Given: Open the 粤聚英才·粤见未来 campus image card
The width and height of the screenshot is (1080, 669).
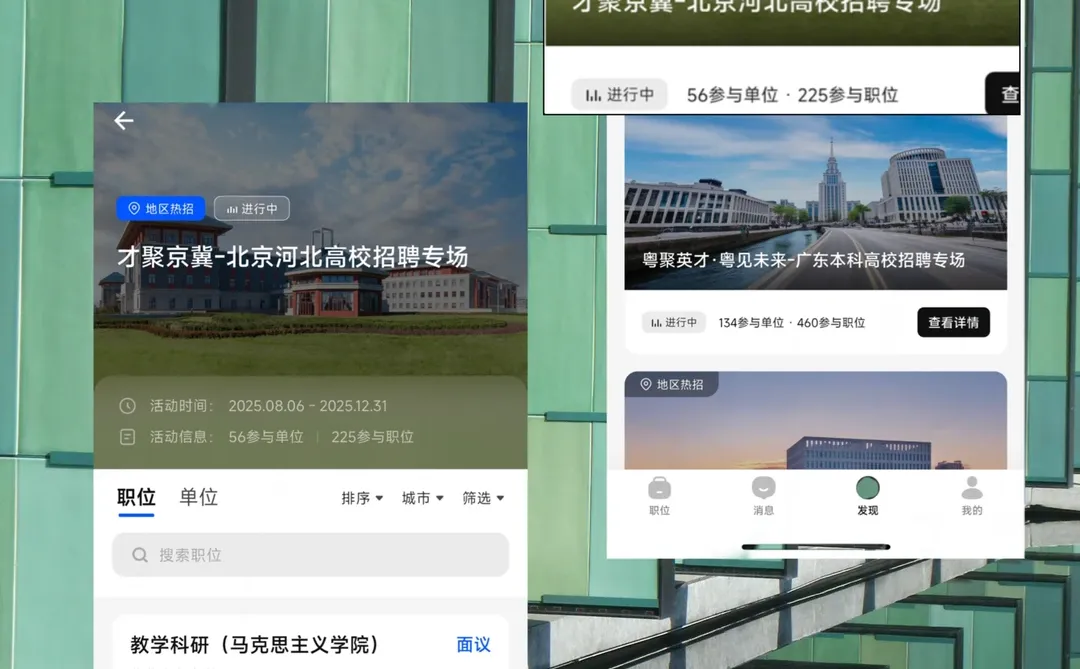Looking at the screenshot, I should coord(816,203).
